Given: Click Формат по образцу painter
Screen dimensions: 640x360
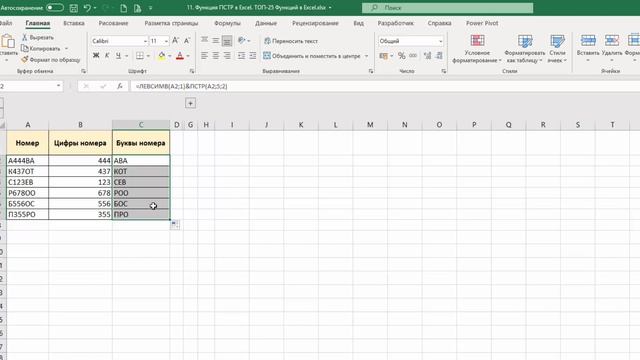Looking at the screenshot, I should 51,60.
